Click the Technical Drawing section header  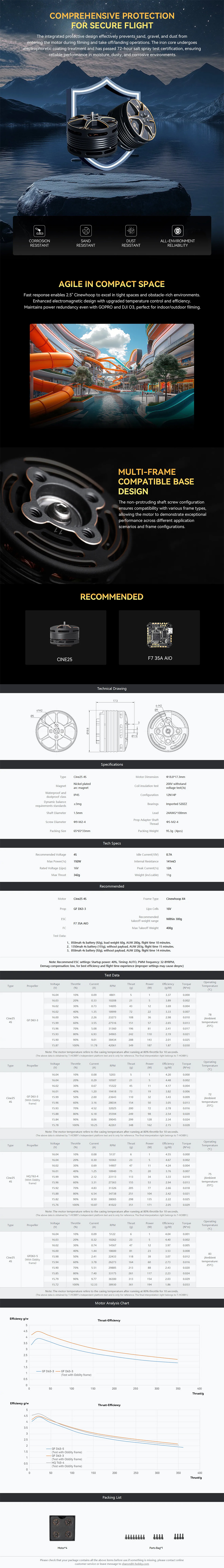click(112, 688)
